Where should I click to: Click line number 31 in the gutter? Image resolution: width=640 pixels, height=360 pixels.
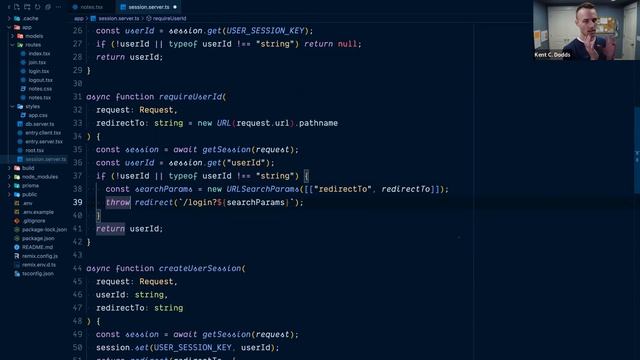point(78,97)
